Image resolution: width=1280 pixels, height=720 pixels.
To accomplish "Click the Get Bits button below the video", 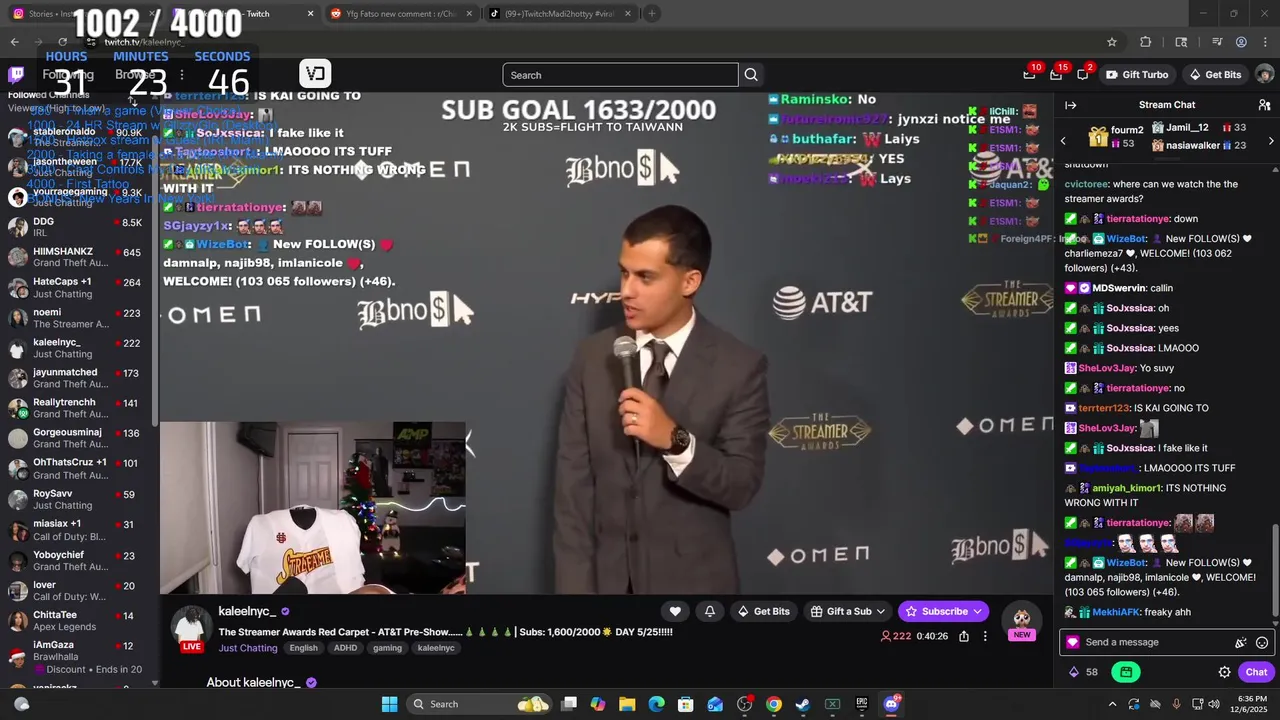I will [x=763, y=611].
